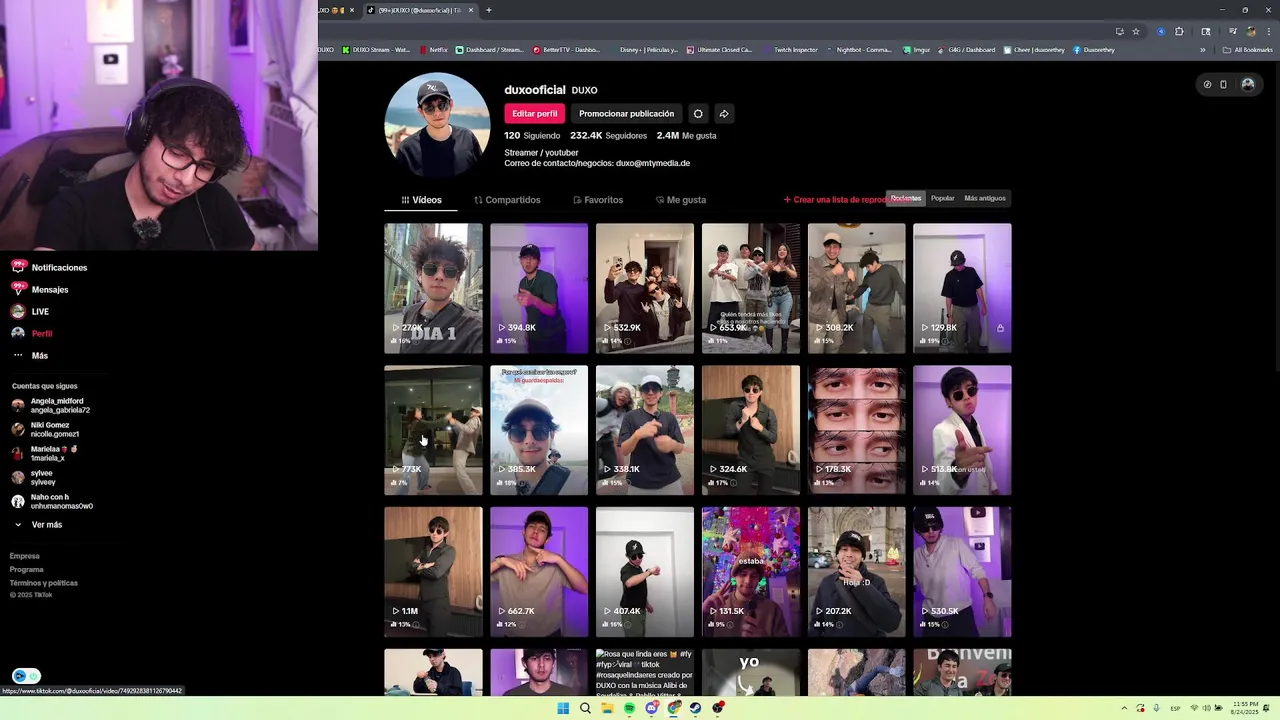This screenshot has height=720, width=1280.
Task: Open Niki Gomez followed account
Action: click(45, 430)
